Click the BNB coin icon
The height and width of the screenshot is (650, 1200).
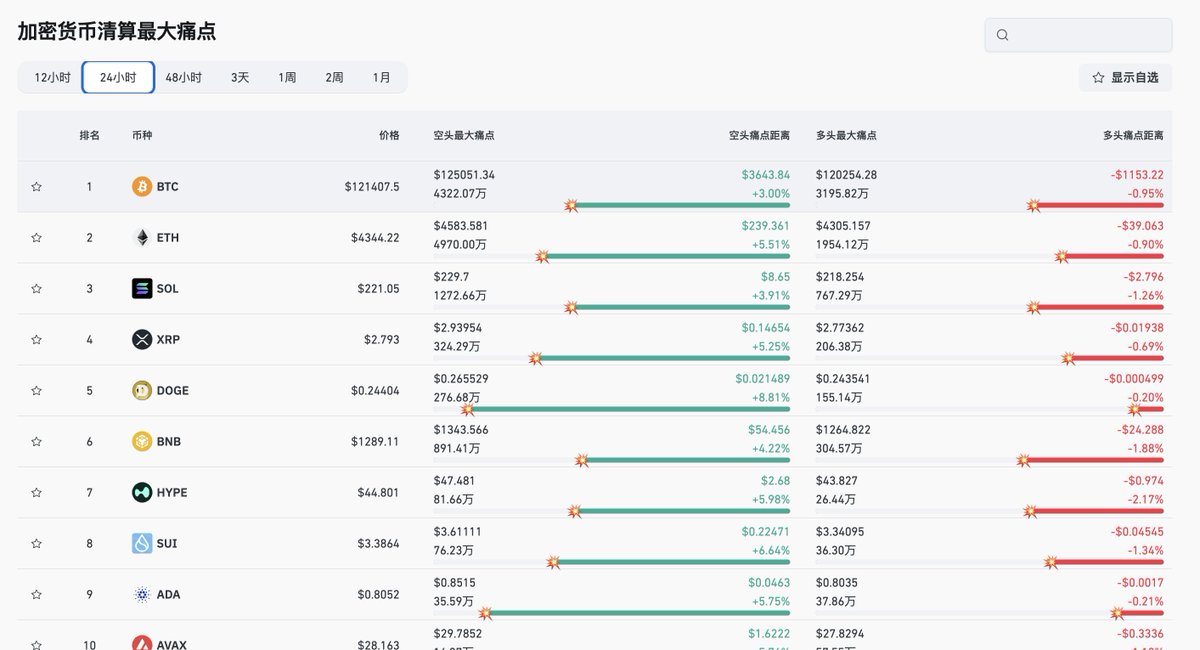pyautogui.click(x=142, y=442)
